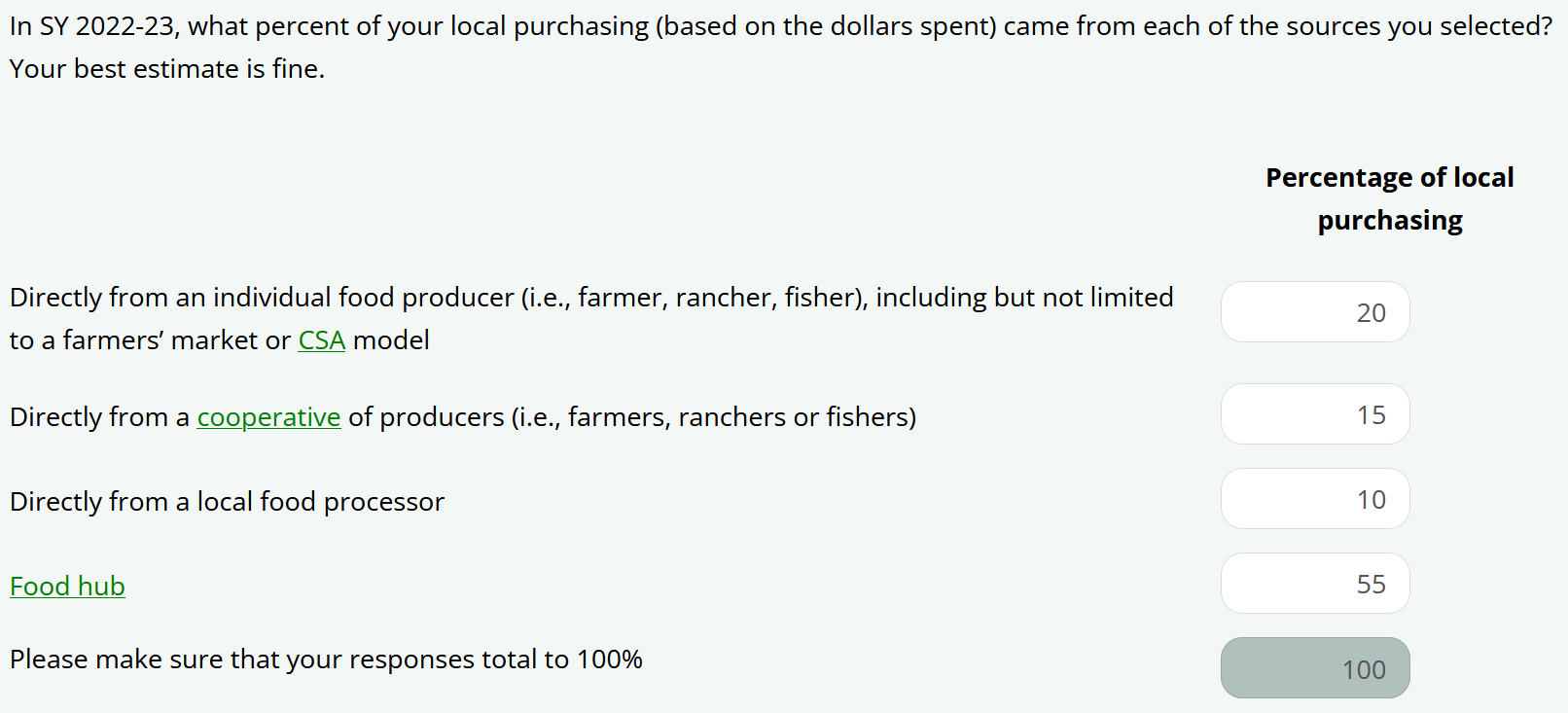1568x713 pixels.
Task: Select the cooperative percentage field showing 15
Action: point(1314,414)
